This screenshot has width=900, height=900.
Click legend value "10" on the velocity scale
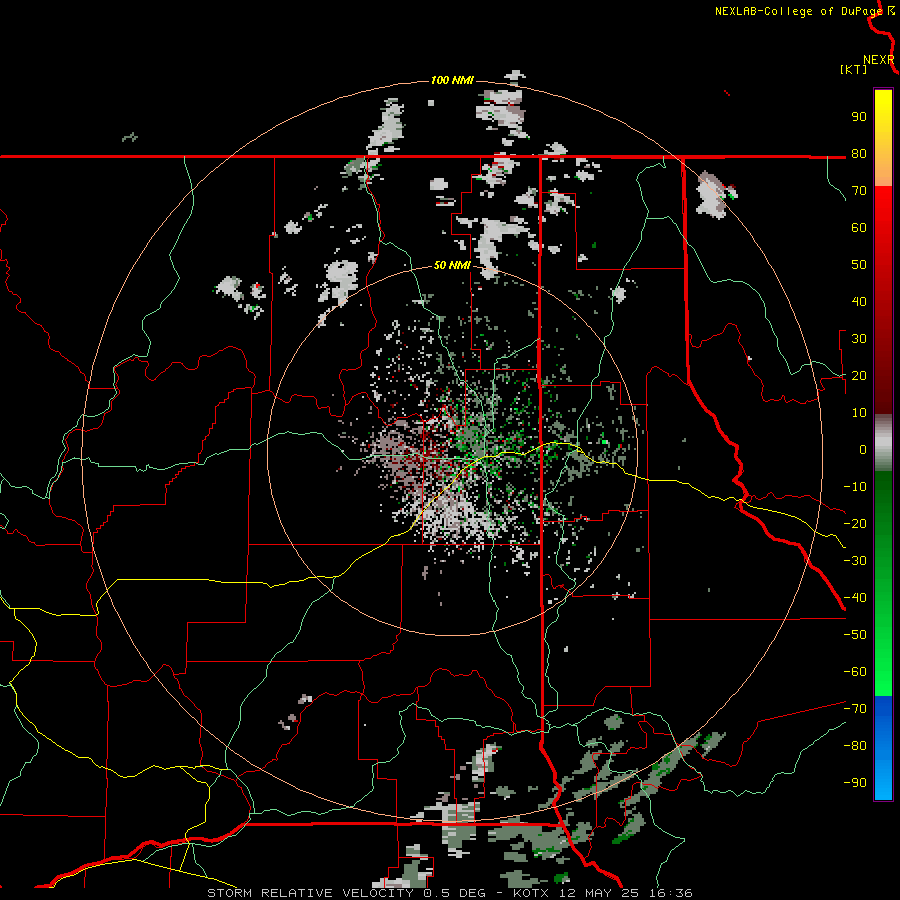coord(859,413)
